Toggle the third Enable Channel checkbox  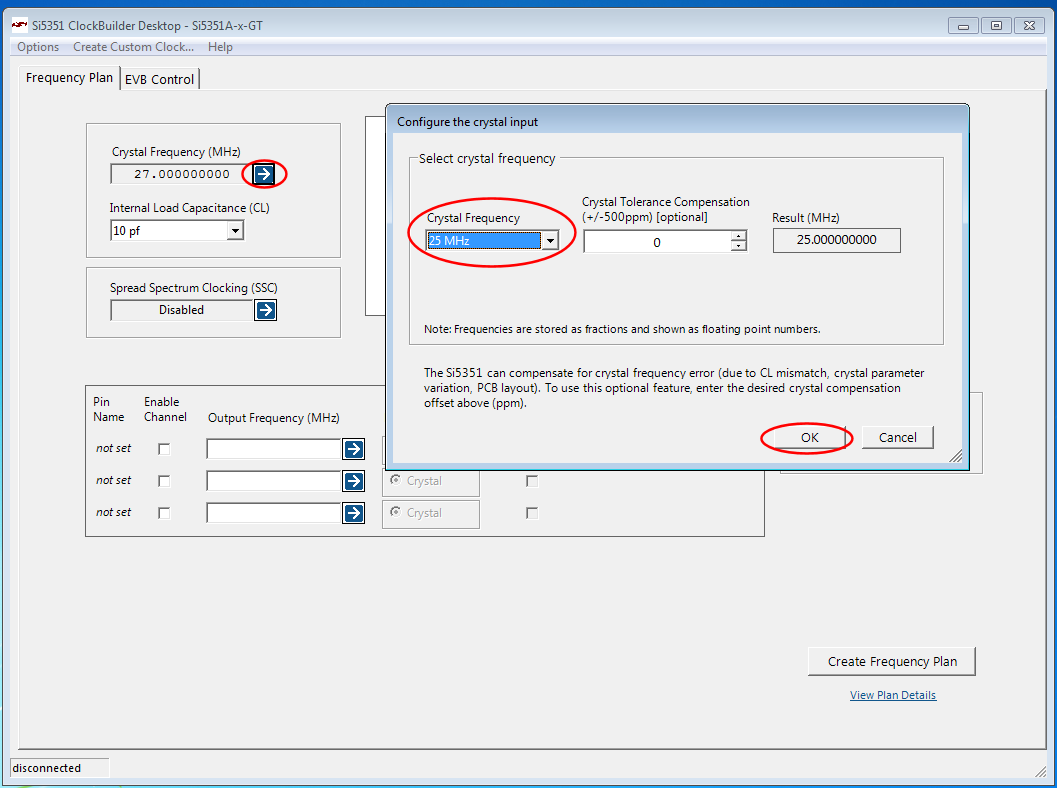coord(164,513)
